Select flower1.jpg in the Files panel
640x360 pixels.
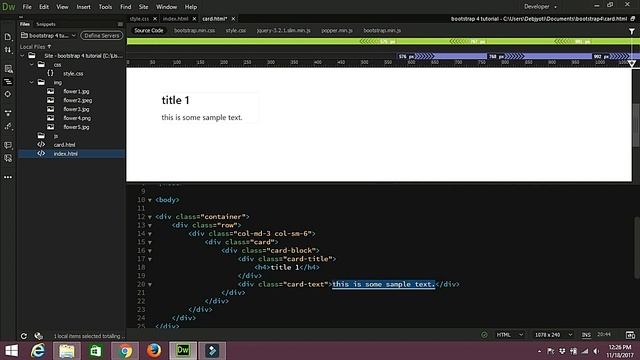tap(76, 91)
